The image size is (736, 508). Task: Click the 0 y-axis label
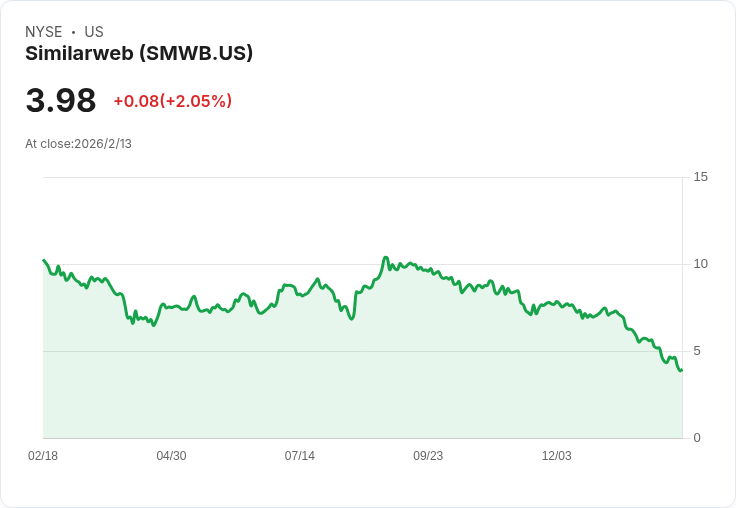click(697, 438)
